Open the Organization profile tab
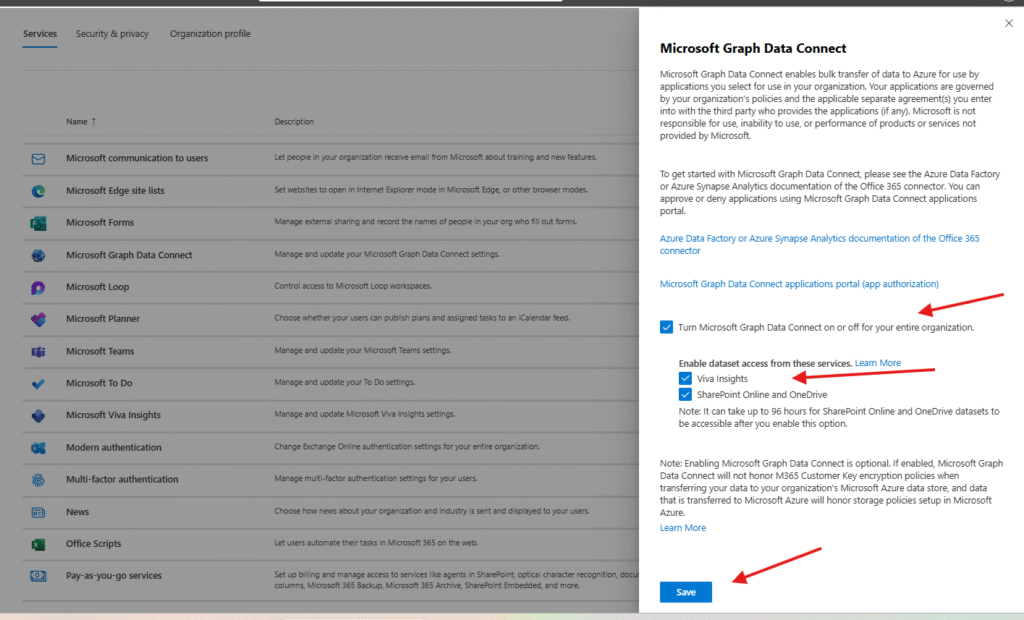 click(210, 34)
